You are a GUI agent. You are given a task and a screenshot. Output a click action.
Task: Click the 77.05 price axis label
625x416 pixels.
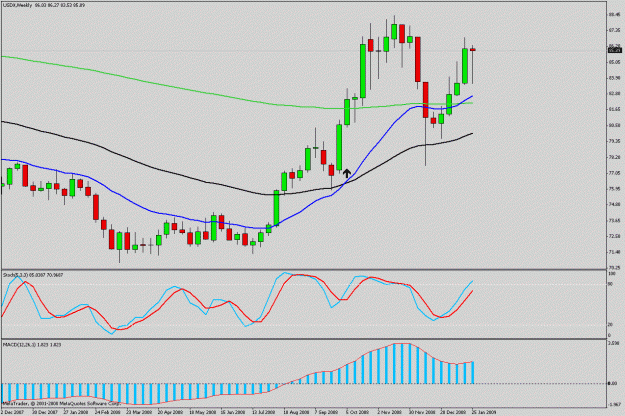615,173
